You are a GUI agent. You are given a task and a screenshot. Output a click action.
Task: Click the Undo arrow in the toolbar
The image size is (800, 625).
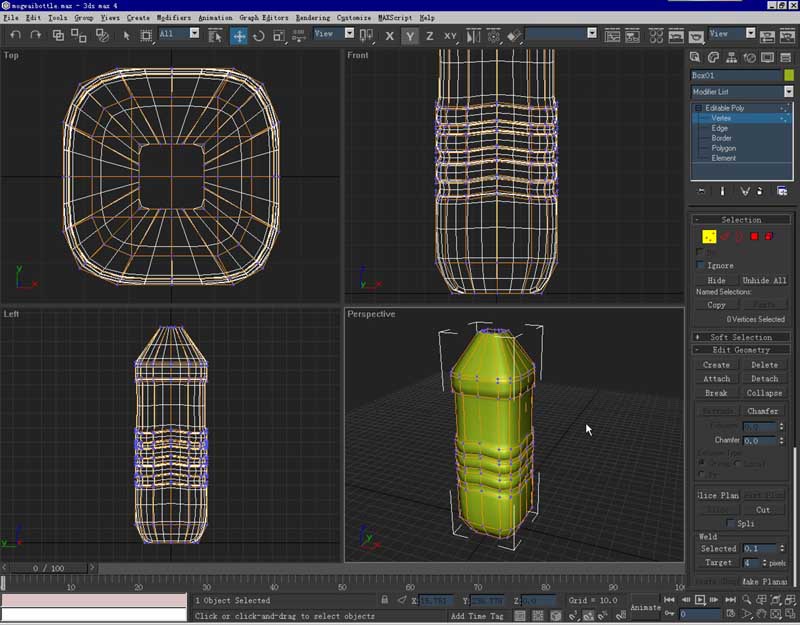tap(15, 35)
